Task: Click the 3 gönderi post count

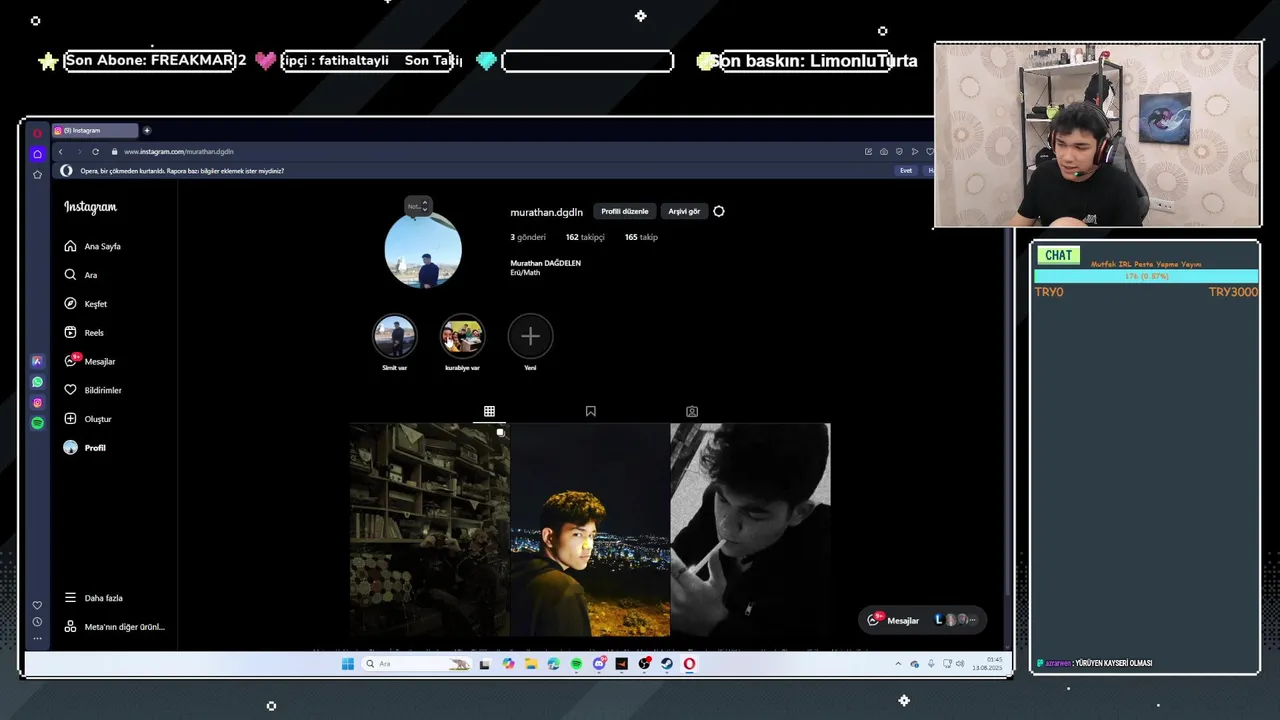Action: click(528, 237)
